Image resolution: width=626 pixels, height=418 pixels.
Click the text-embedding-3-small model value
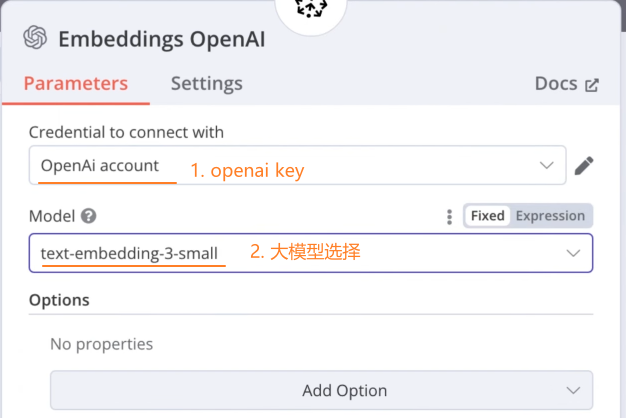click(129, 253)
